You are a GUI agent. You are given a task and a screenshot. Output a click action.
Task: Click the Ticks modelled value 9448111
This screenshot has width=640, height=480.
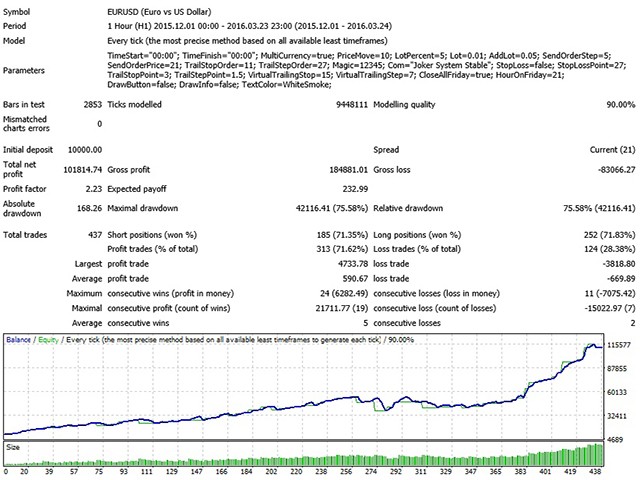click(352, 104)
